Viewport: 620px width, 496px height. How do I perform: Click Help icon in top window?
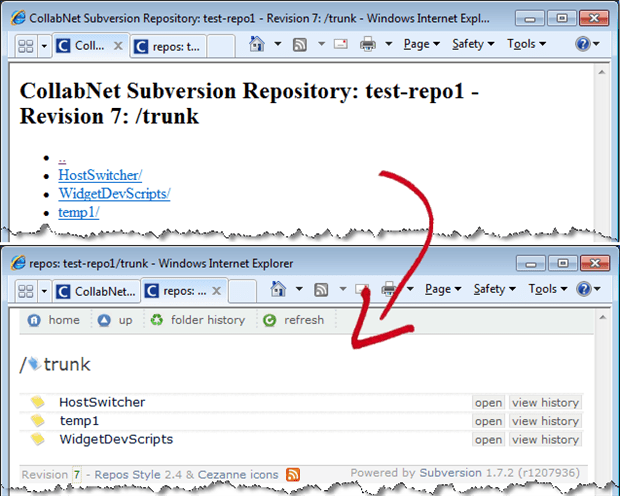(583, 44)
